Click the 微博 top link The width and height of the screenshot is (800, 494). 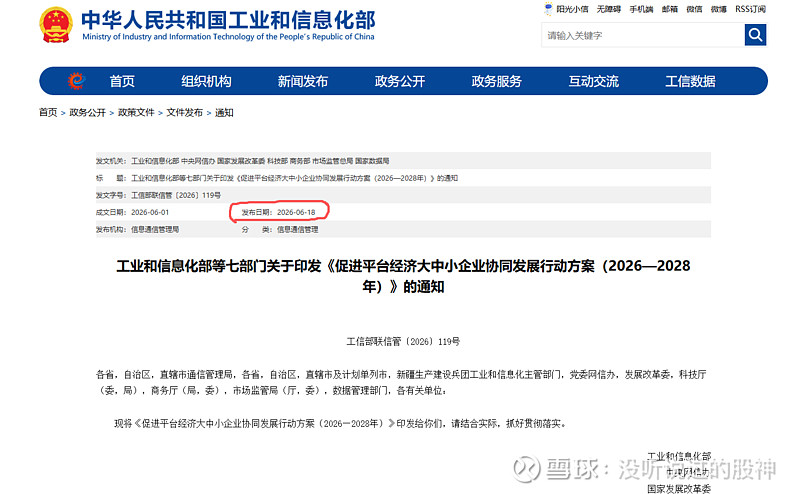tap(719, 9)
